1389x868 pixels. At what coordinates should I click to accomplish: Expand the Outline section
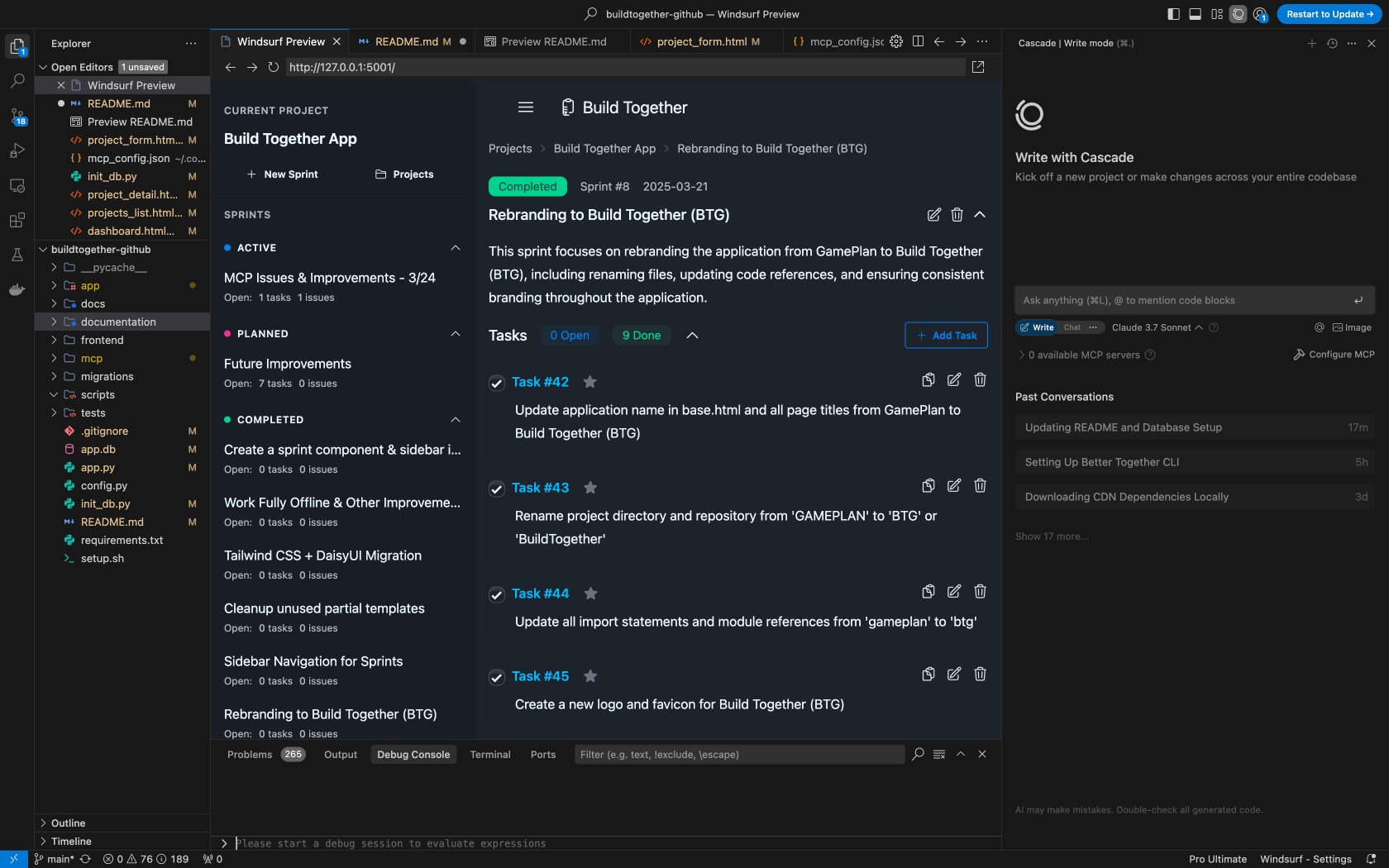[122, 823]
